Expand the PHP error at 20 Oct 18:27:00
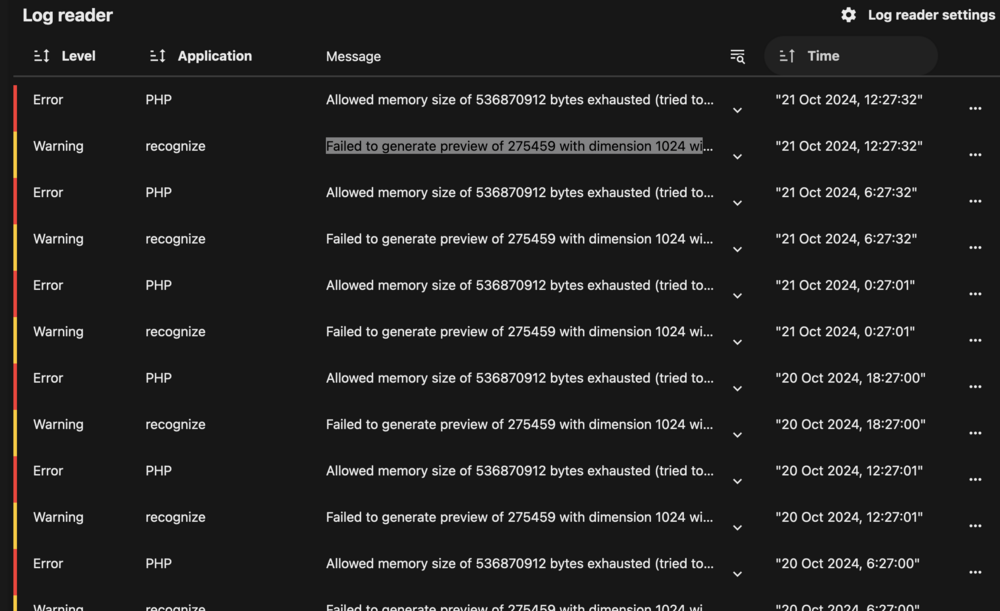Screen dimensions: 1000x611 [x=737, y=388]
